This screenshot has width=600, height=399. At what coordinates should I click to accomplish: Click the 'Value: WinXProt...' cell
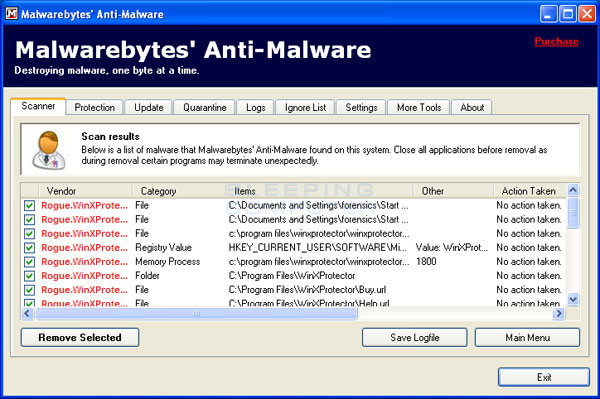pyautogui.click(x=452, y=248)
